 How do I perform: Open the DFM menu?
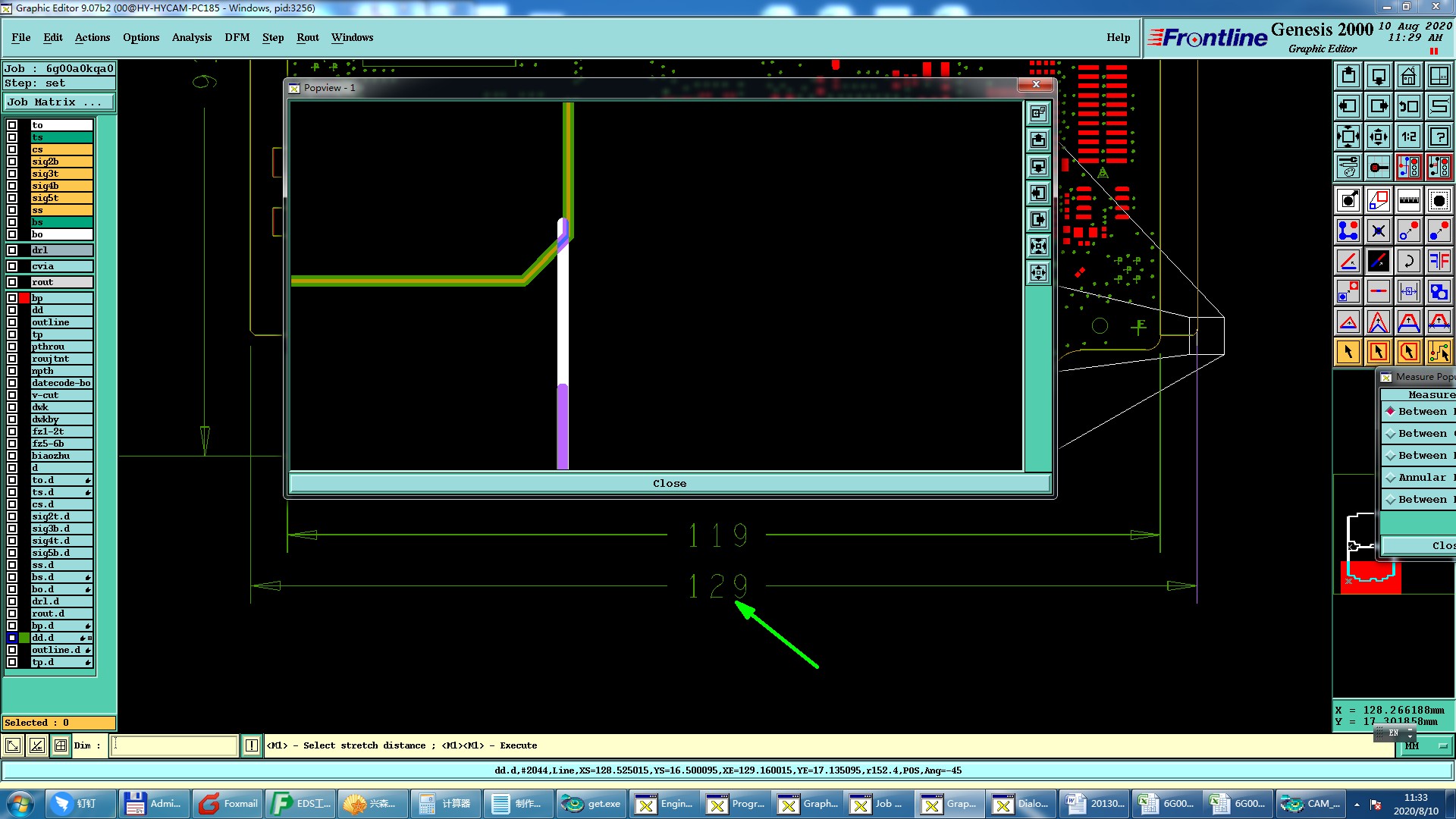tap(237, 37)
